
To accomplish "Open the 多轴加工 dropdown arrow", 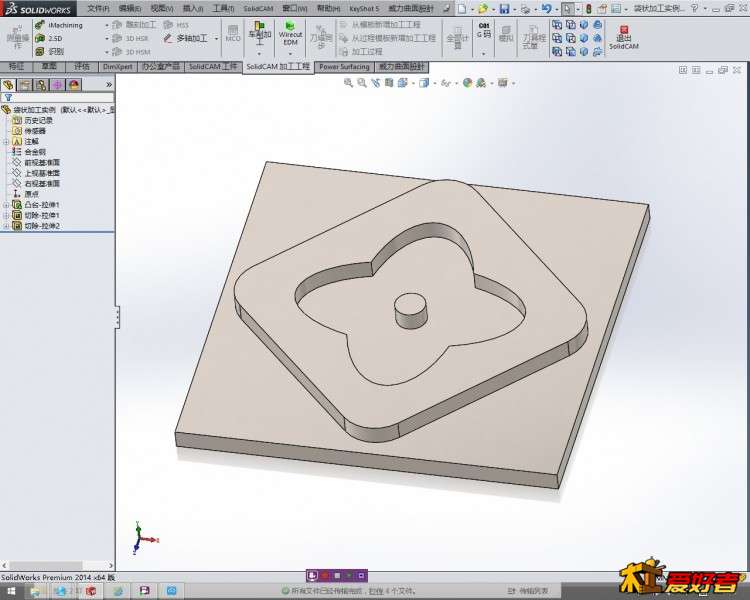I will [x=216, y=38].
